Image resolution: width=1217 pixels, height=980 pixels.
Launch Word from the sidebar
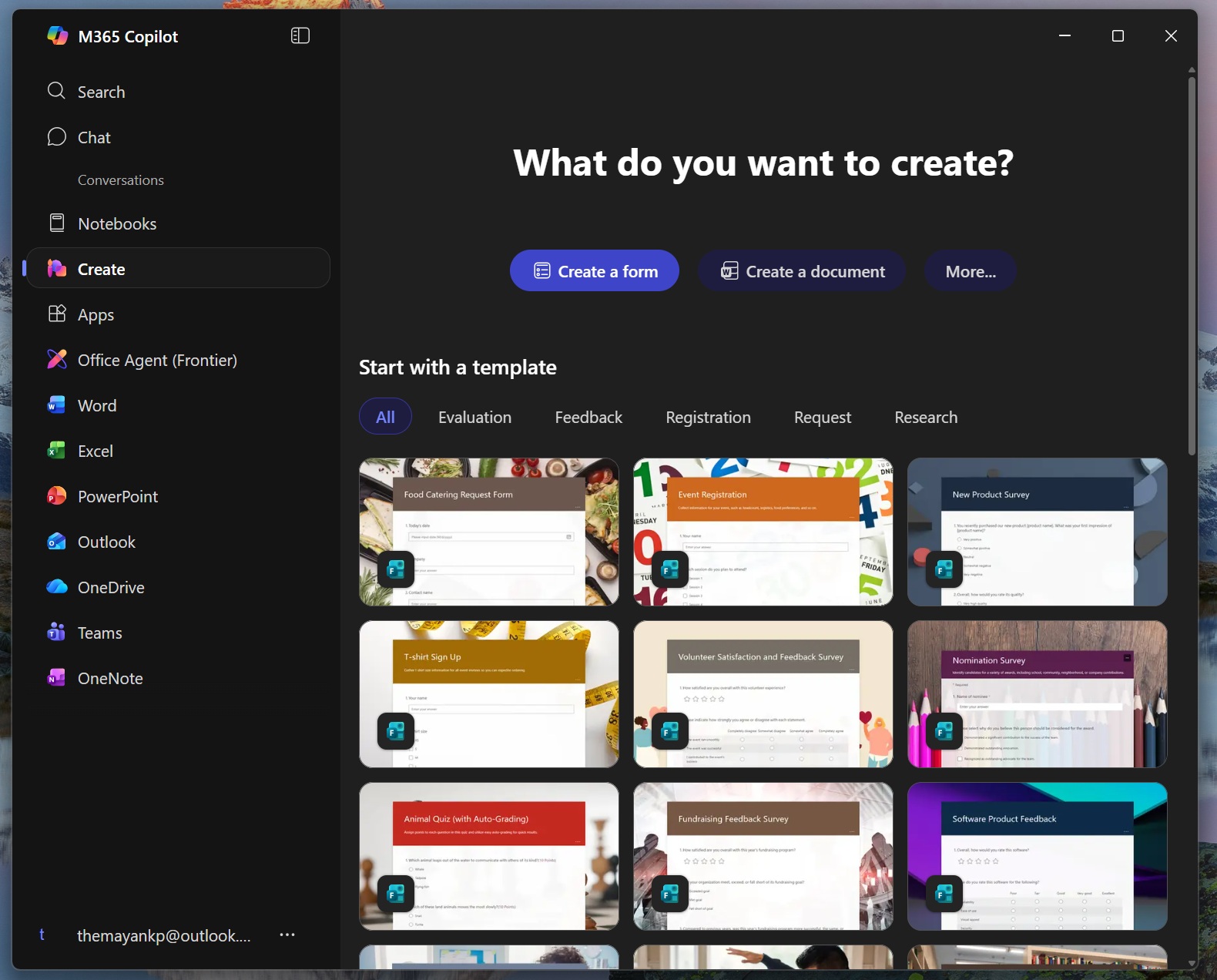(97, 406)
